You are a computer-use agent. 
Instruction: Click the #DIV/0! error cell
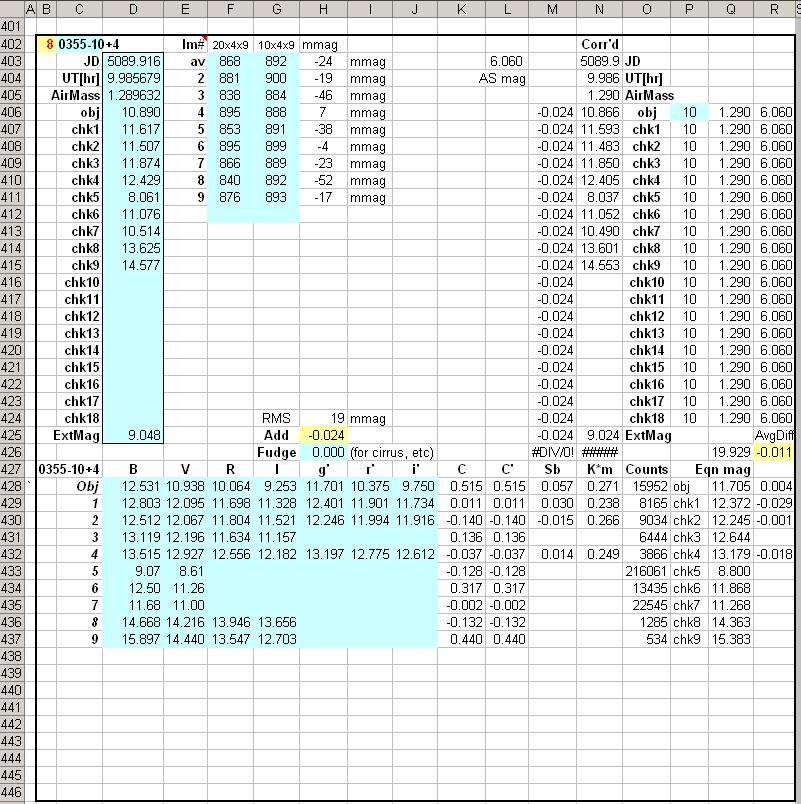pyautogui.click(x=552, y=452)
